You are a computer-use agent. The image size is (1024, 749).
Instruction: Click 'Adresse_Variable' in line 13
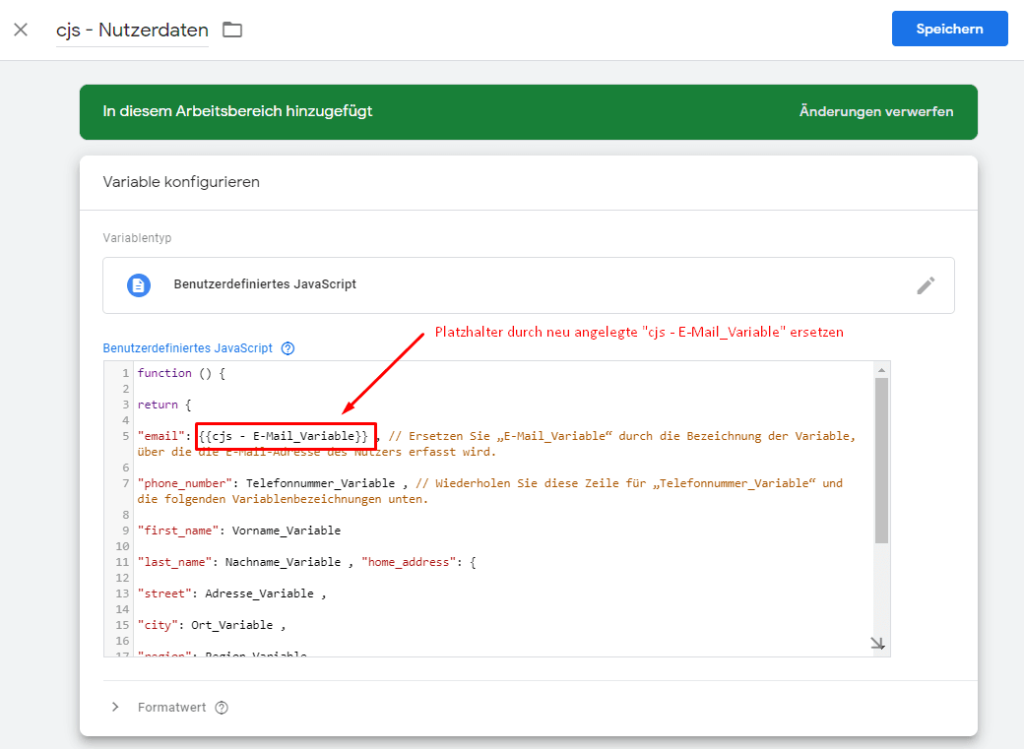point(259,594)
